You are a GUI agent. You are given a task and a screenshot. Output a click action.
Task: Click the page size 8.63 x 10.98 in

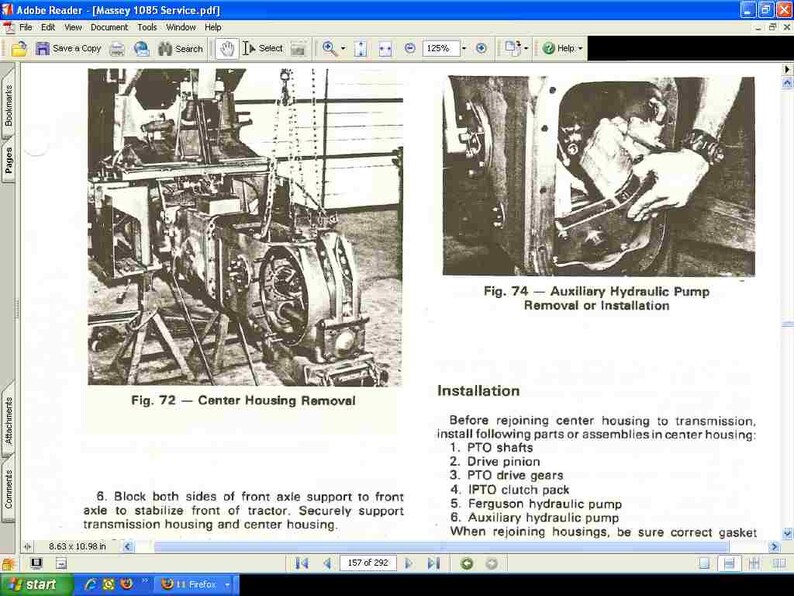(x=77, y=546)
